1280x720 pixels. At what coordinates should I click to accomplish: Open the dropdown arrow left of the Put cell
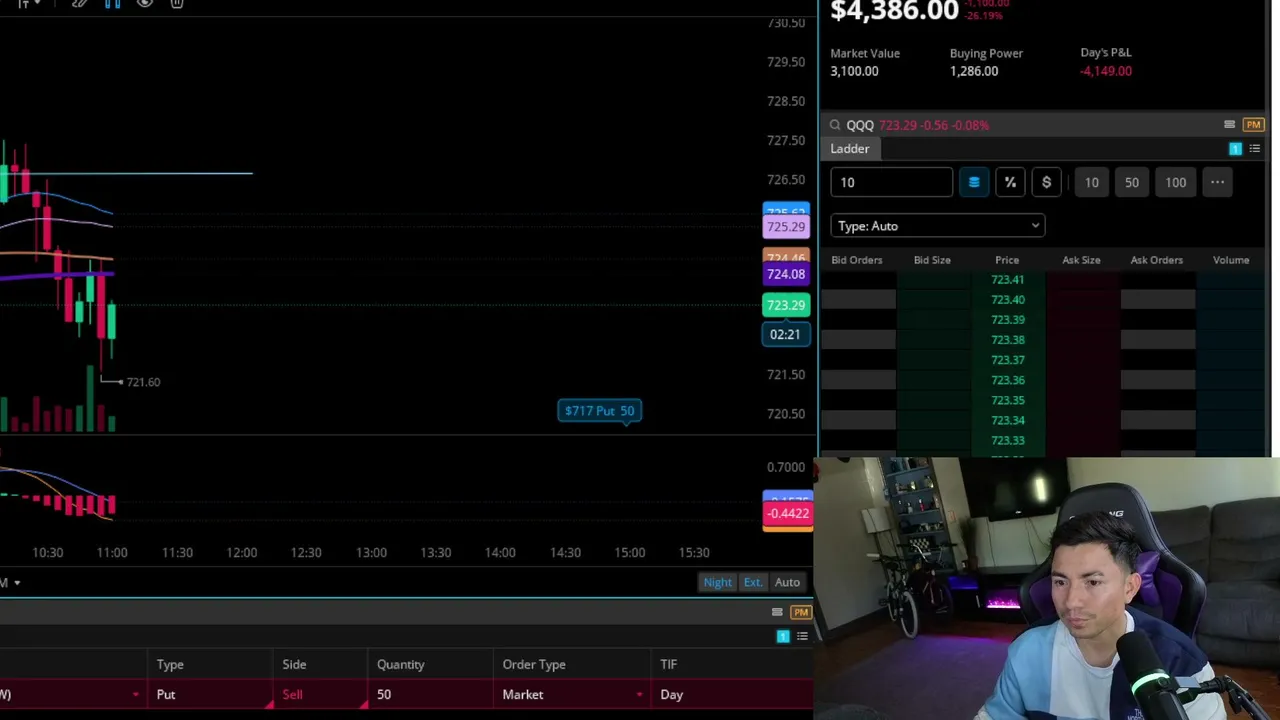point(135,694)
